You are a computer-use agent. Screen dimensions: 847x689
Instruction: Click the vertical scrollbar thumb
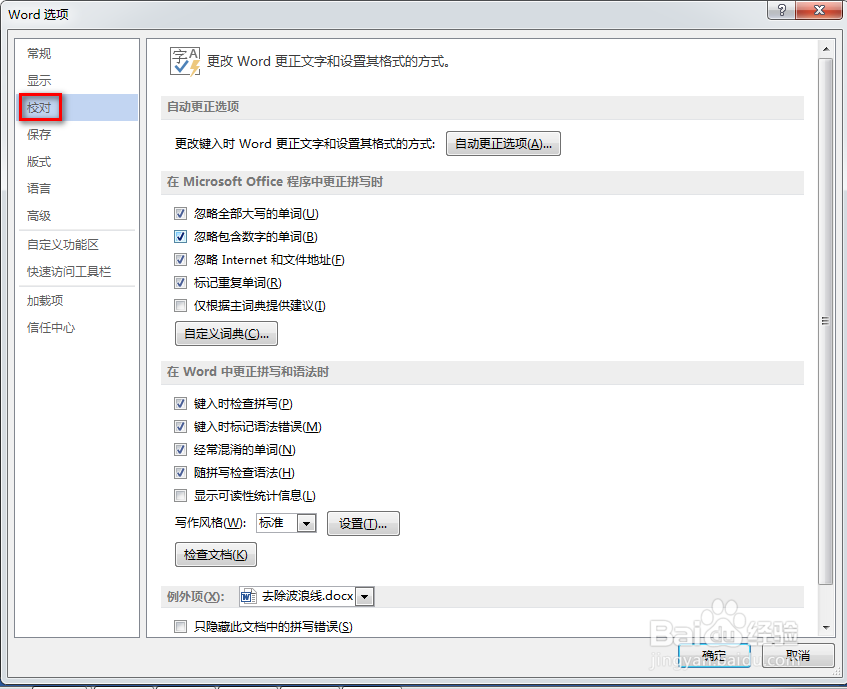coord(825,321)
